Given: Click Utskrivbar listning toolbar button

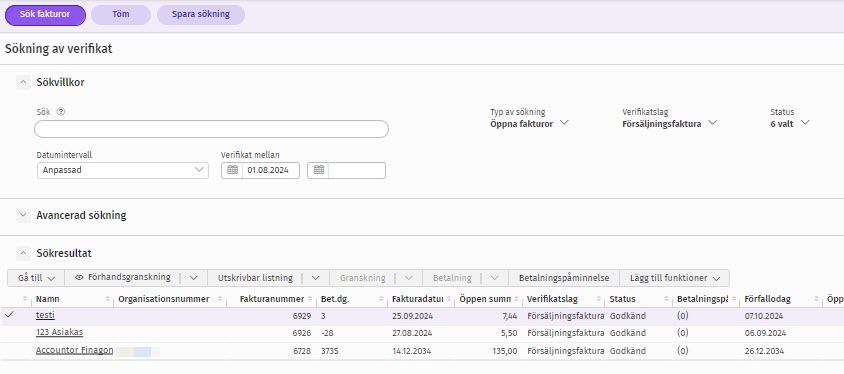Looking at the screenshot, I should pos(255,278).
